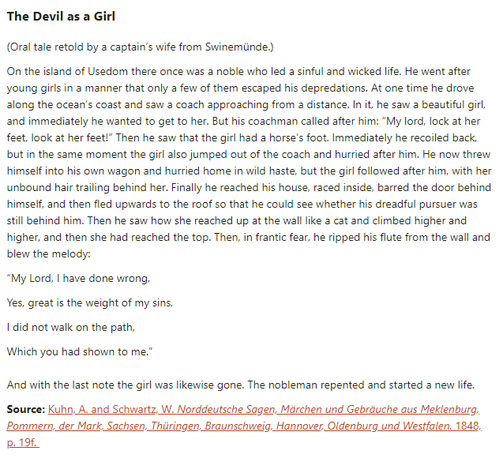This screenshot has width=503, height=458.
Task: Click the verse line My Lord, I have done wrong
Action: (x=78, y=278)
